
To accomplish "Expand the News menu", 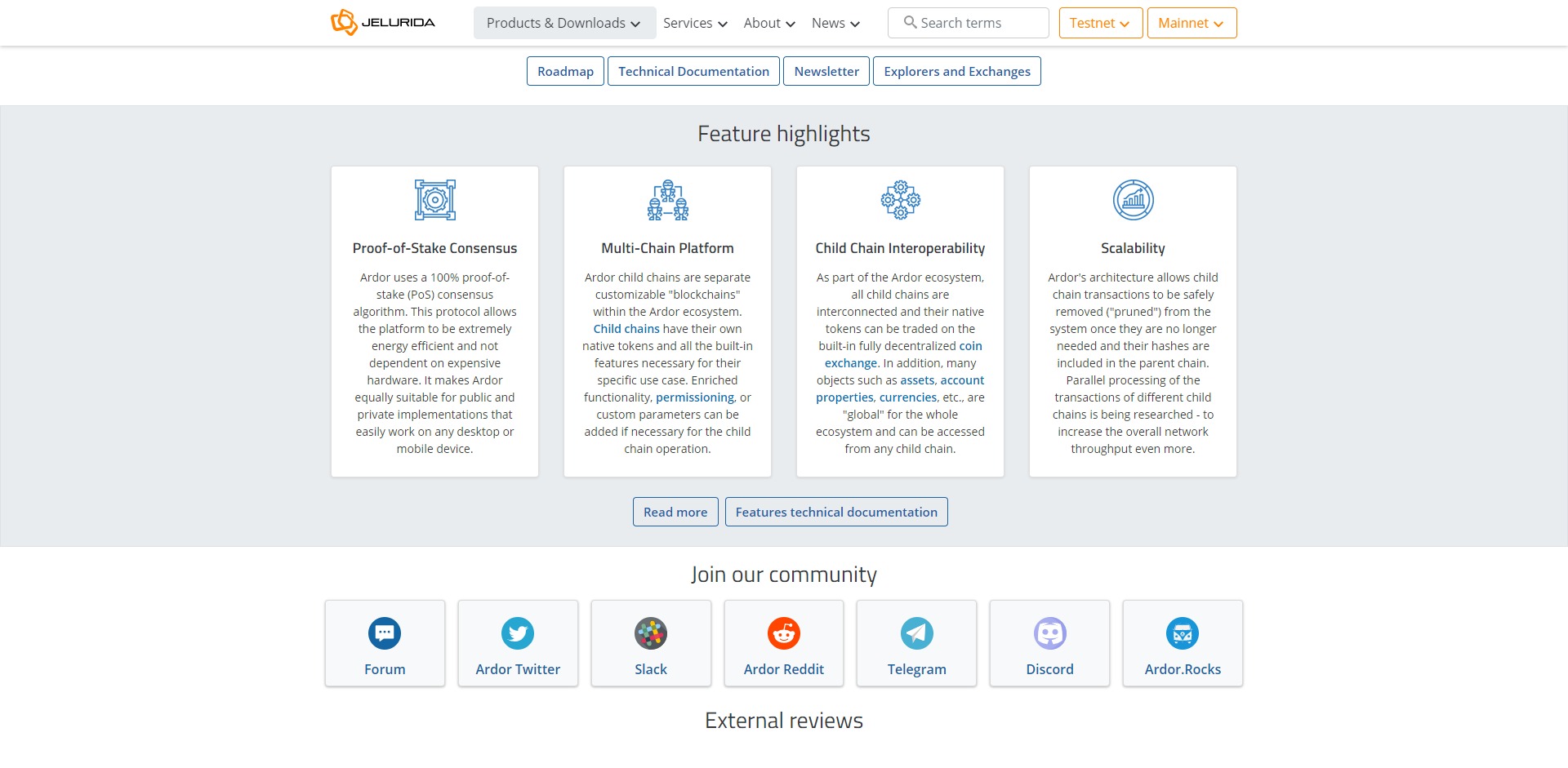I will [x=835, y=23].
